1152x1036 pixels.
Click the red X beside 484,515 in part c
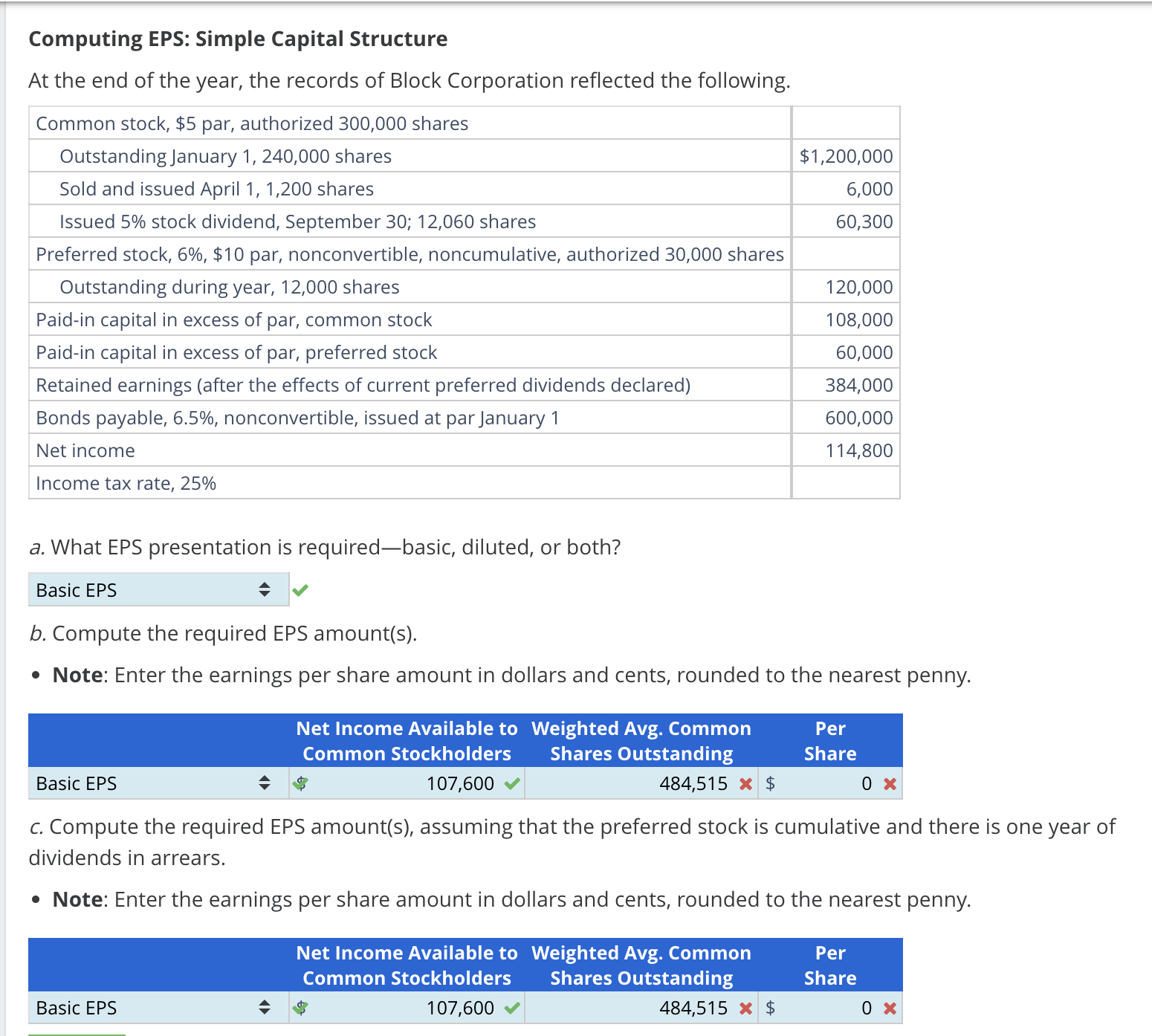746,1008
